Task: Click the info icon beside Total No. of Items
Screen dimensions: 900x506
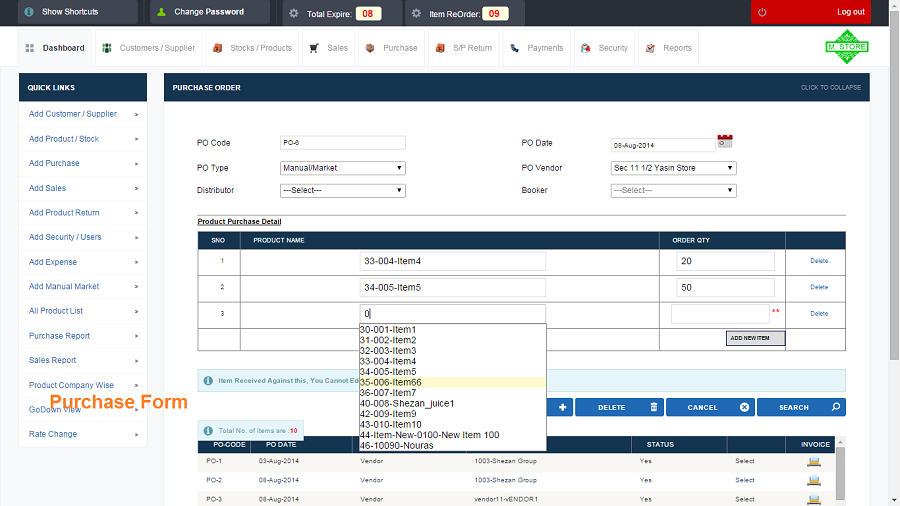Action: tap(208, 430)
